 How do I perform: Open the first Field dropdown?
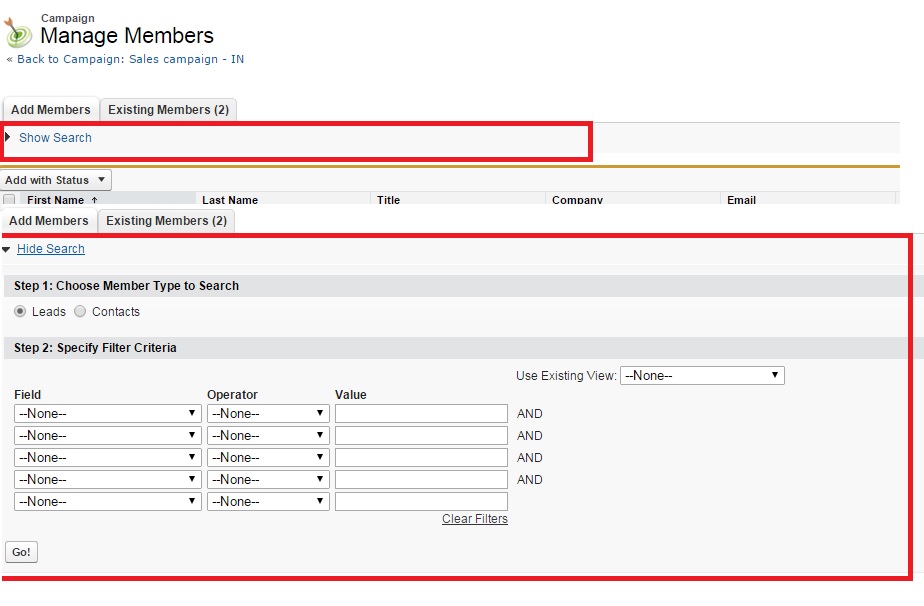click(x=107, y=413)
